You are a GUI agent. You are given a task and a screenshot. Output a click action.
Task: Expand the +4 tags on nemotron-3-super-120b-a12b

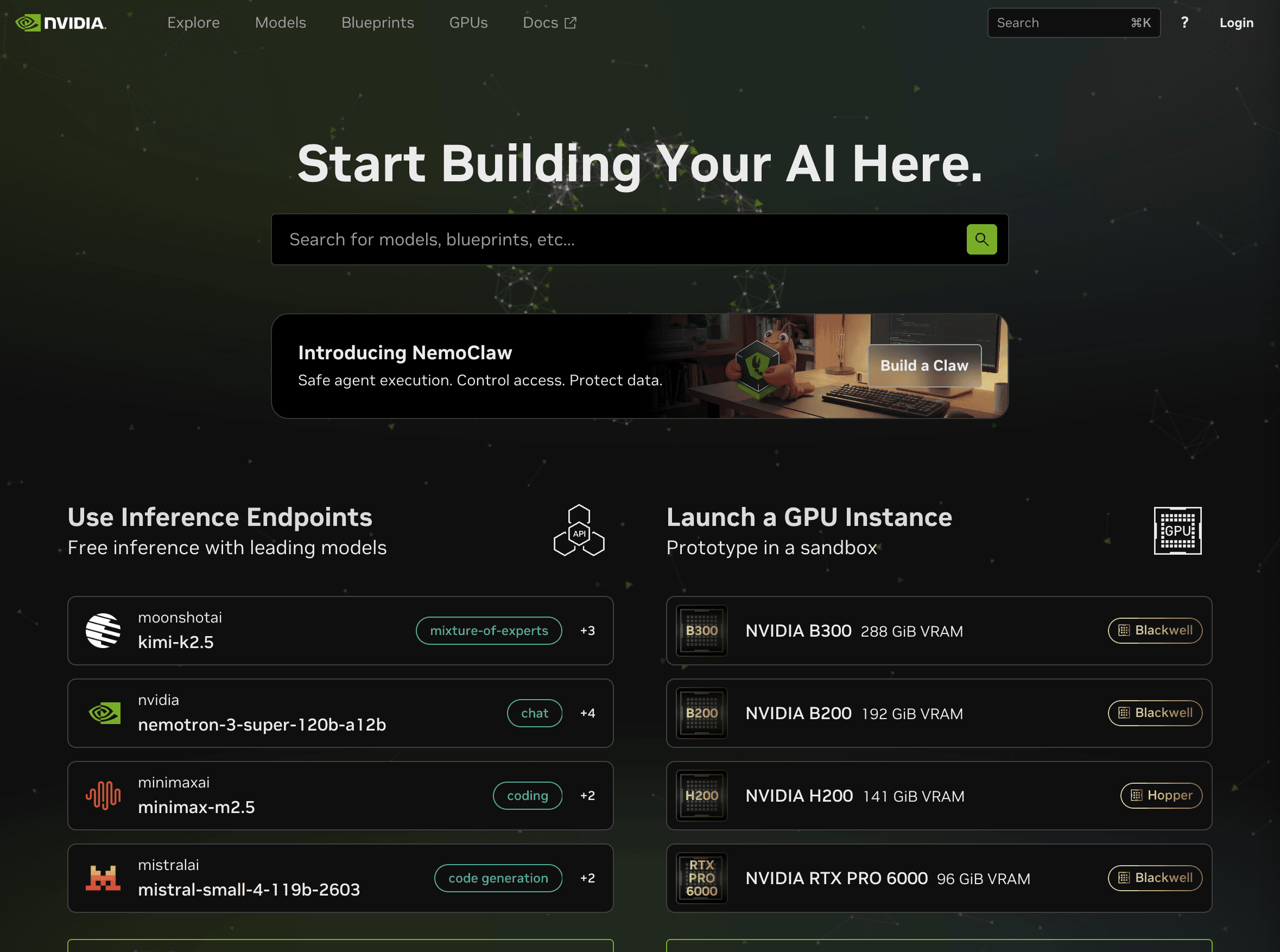[587, 712]
